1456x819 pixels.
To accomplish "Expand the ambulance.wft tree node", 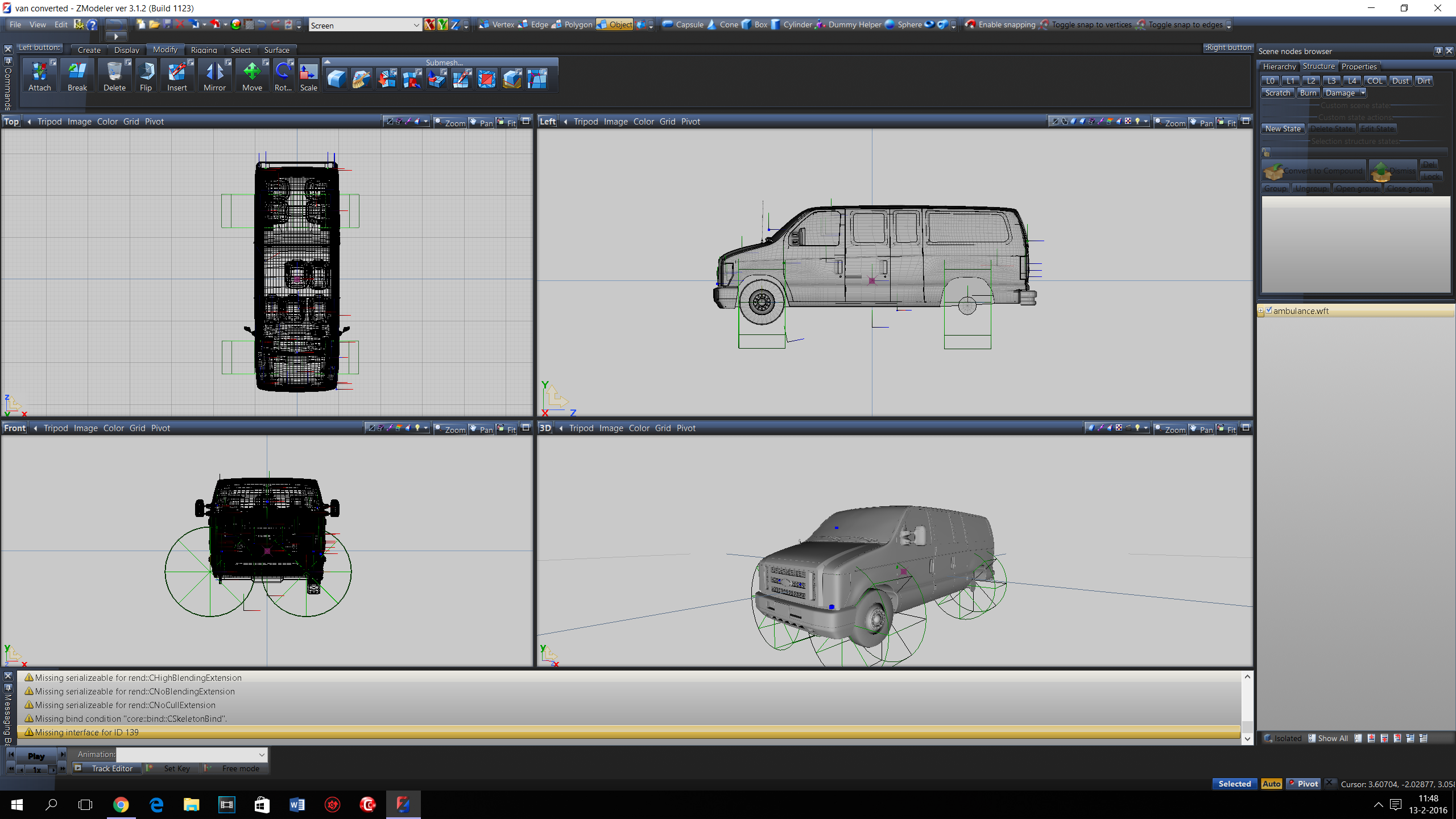I will (x=1261, y=311).
